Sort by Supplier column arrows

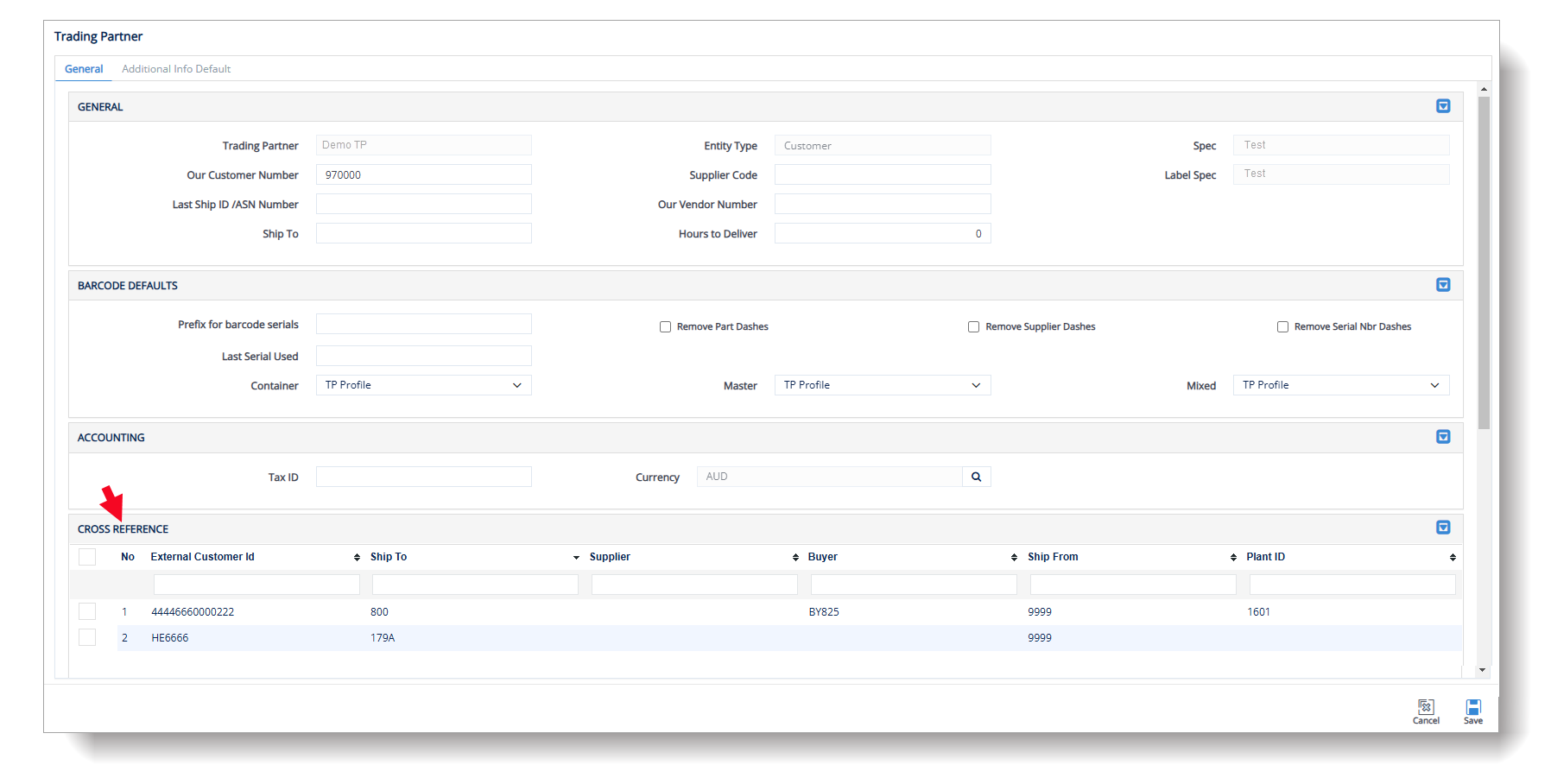point(795,558)
